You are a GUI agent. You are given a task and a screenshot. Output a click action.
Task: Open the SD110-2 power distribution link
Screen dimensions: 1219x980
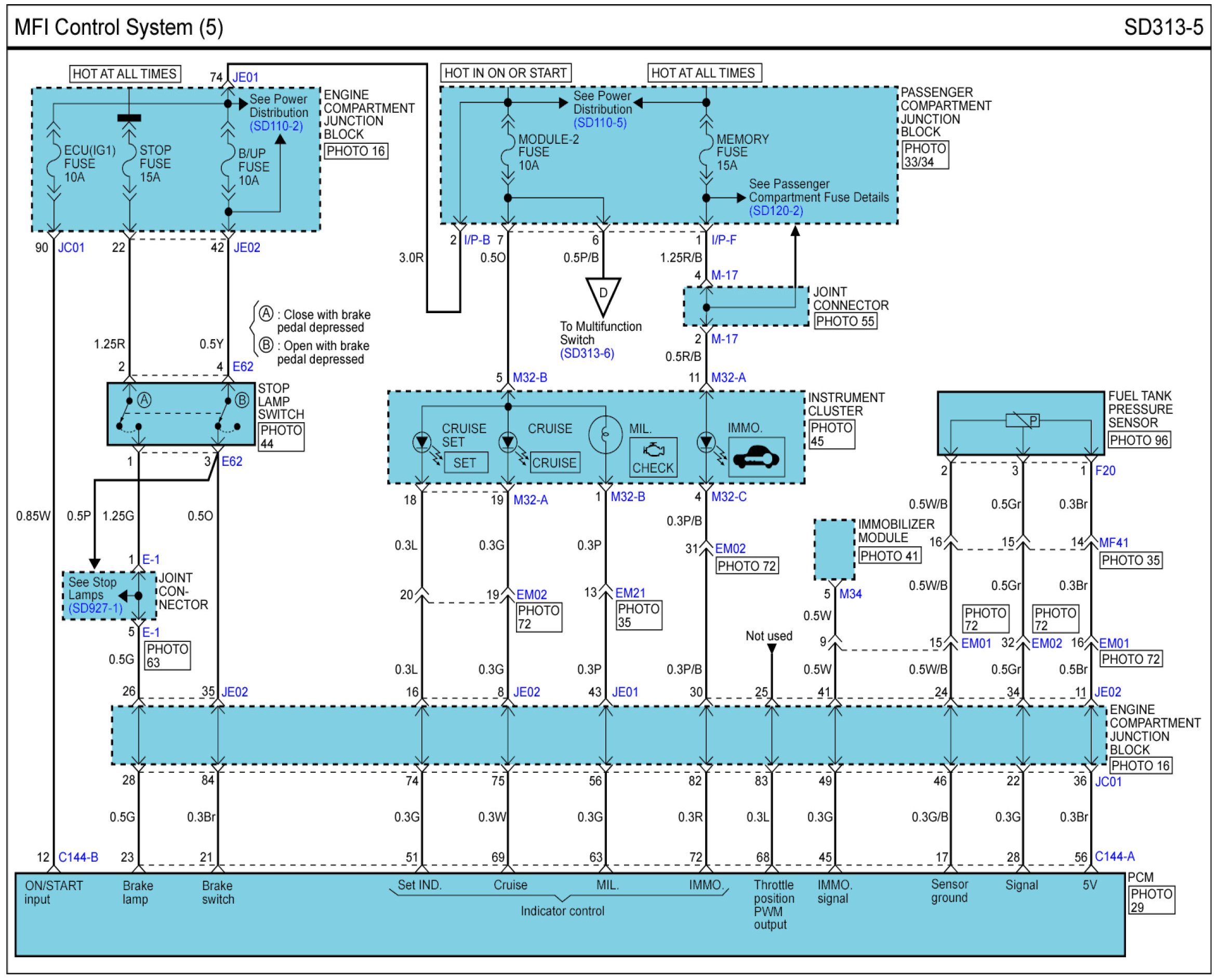(x=276, y=126)
